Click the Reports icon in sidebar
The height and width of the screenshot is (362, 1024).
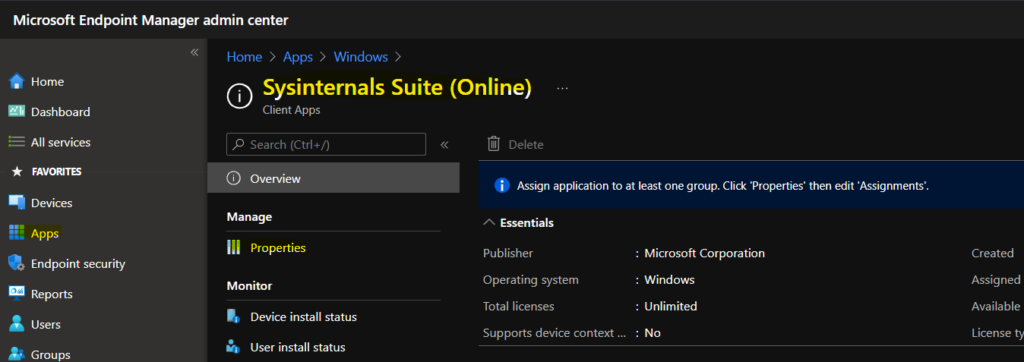tap(16, 294)
